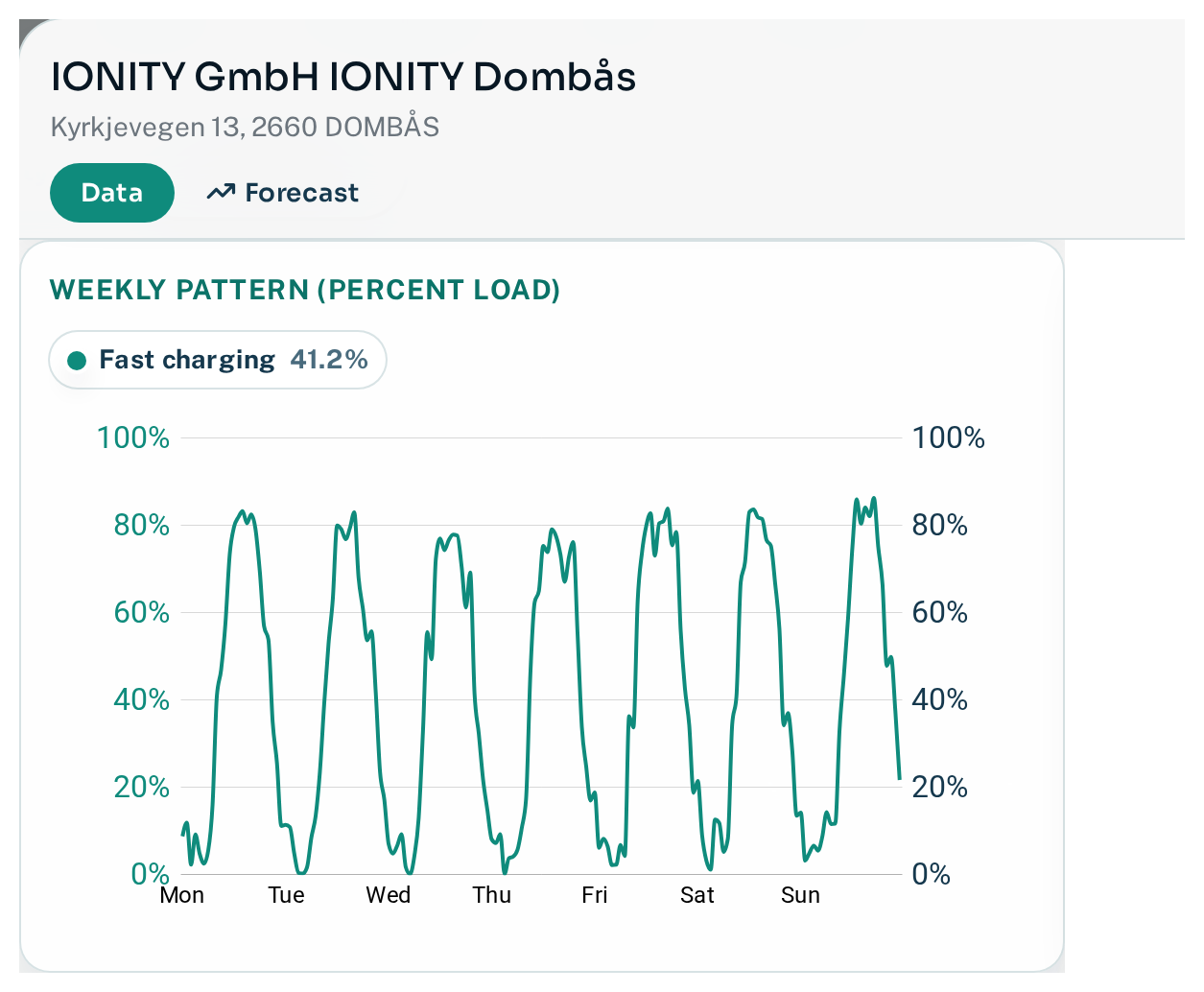Screen dimensions: 1204x992
Task: Click the left axis 20% label
Action: point(142,788)
